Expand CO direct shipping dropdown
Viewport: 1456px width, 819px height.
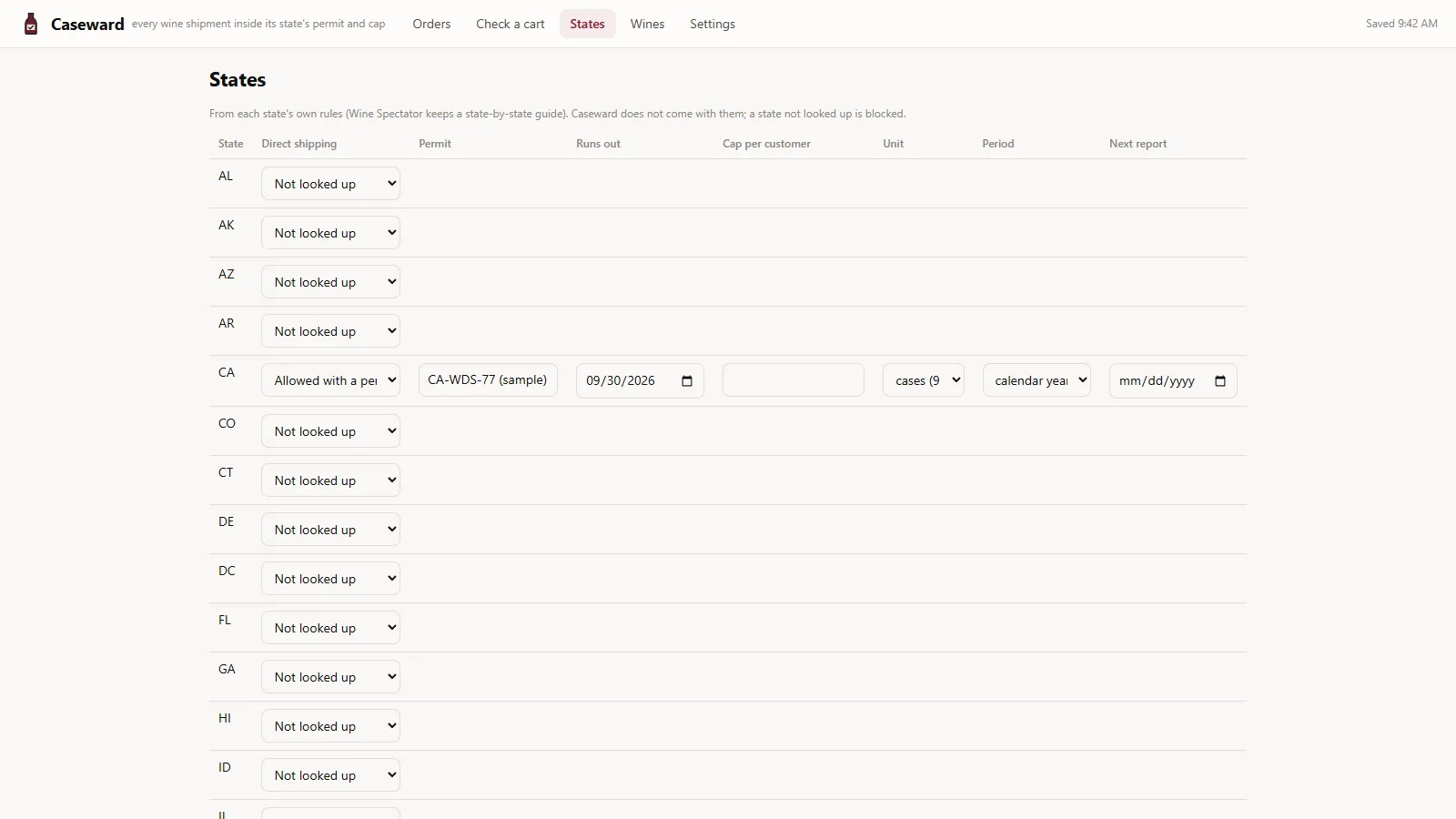[x=330, y=431]
